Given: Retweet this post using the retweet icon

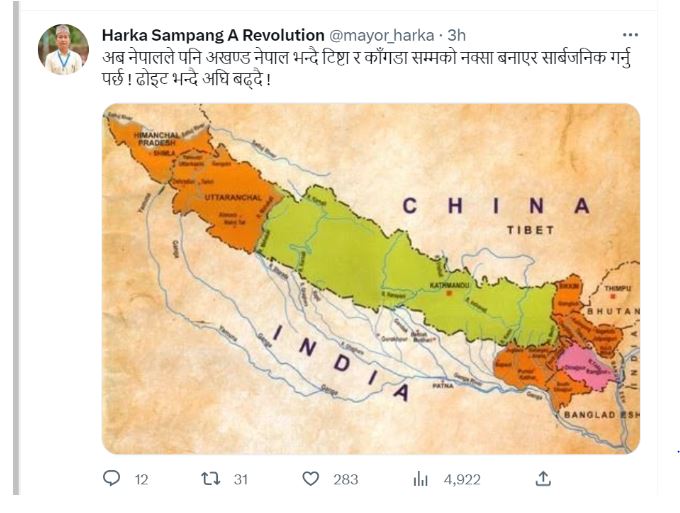Looking at the screenshot, I should pos(210,479).
